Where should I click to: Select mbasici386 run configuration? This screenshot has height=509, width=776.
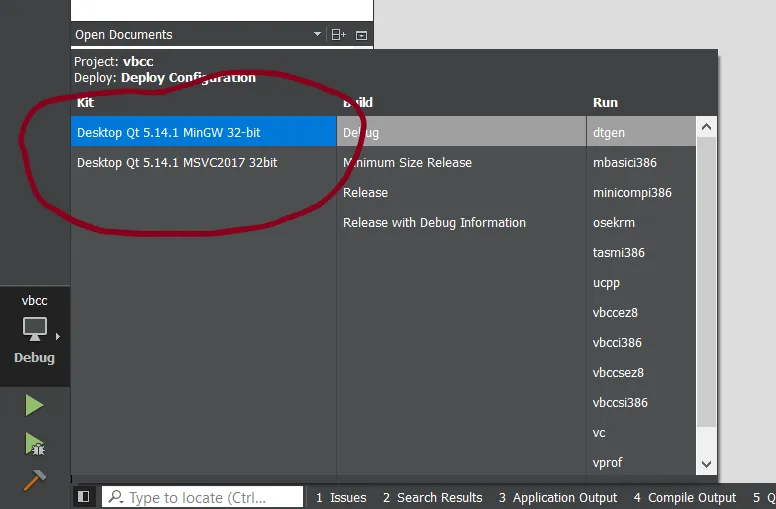point(641,162)
